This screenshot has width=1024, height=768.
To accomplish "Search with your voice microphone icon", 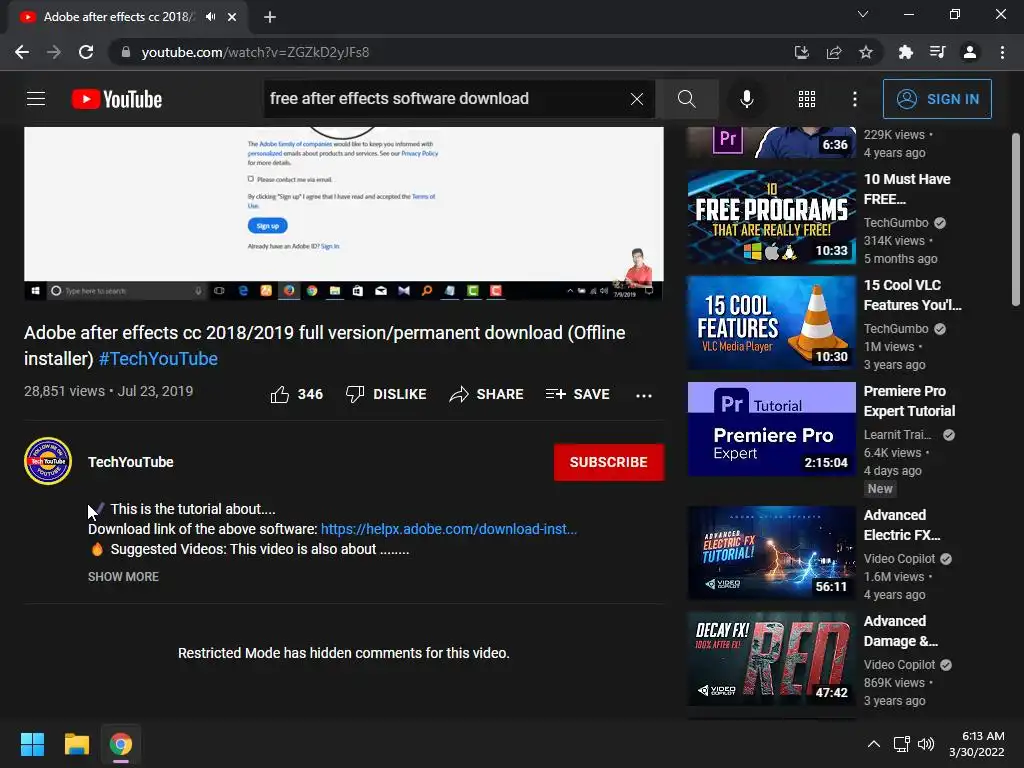I will [746, 99].
